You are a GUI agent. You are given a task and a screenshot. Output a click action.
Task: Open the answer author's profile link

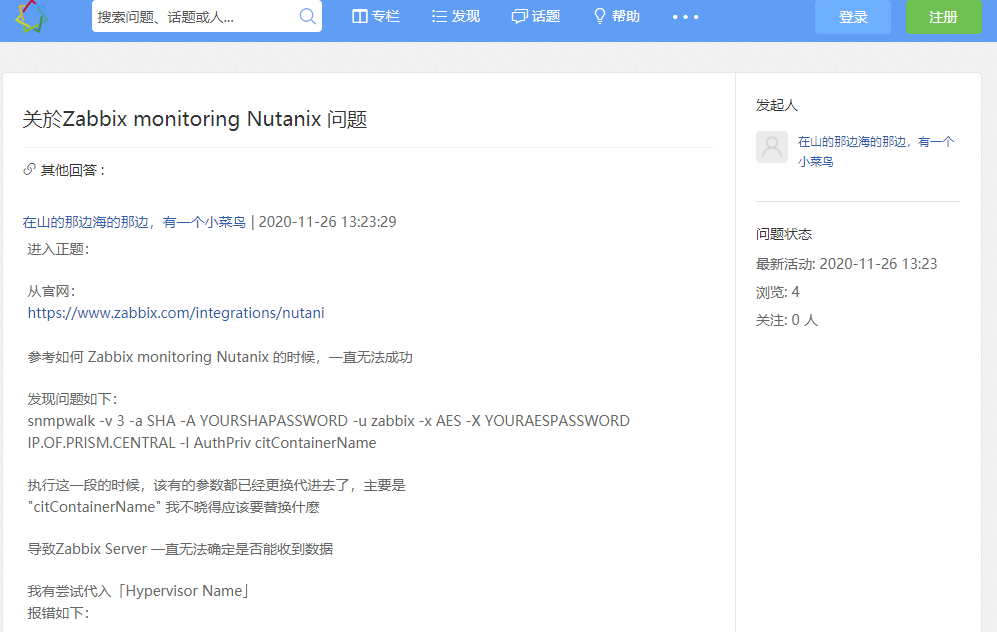pyautogui.click(x=134, y=222)
